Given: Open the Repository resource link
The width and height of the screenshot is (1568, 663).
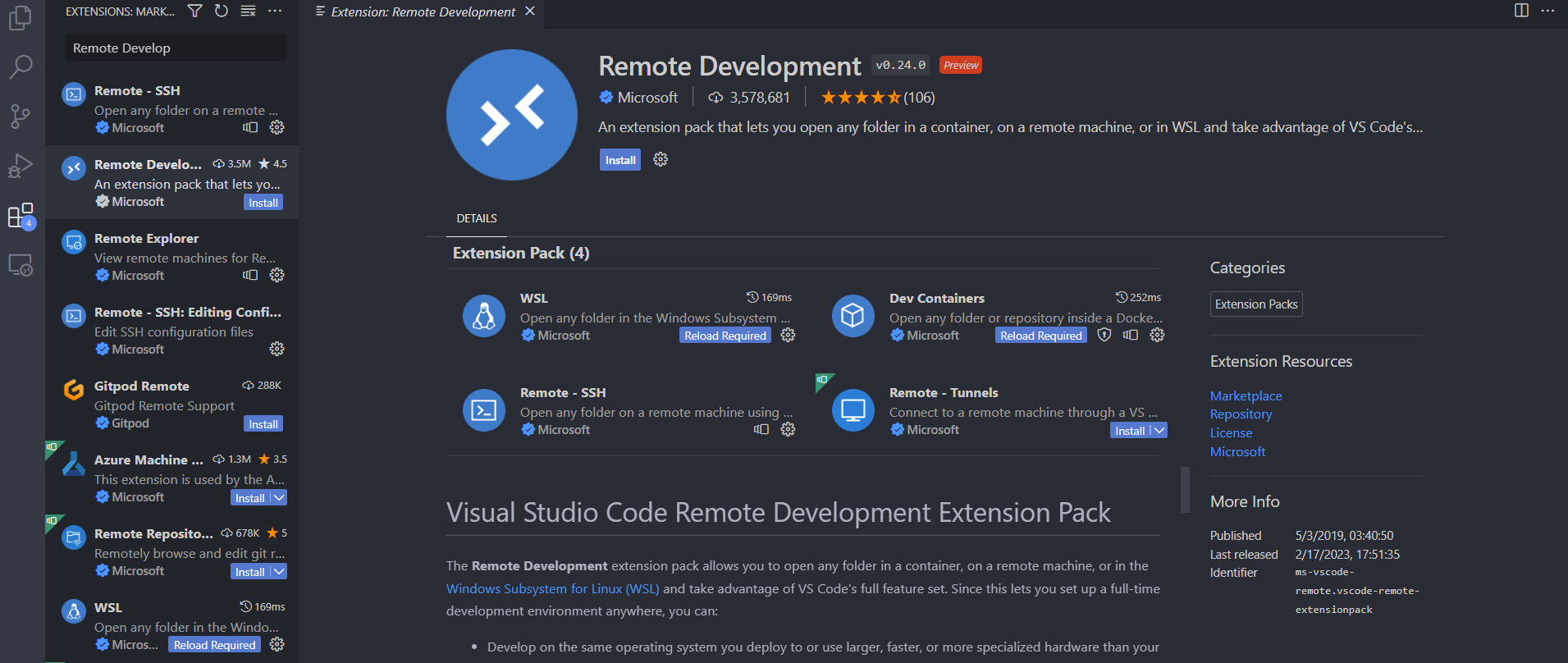Looking at the screenshot, I should [x=1241, y=414].
